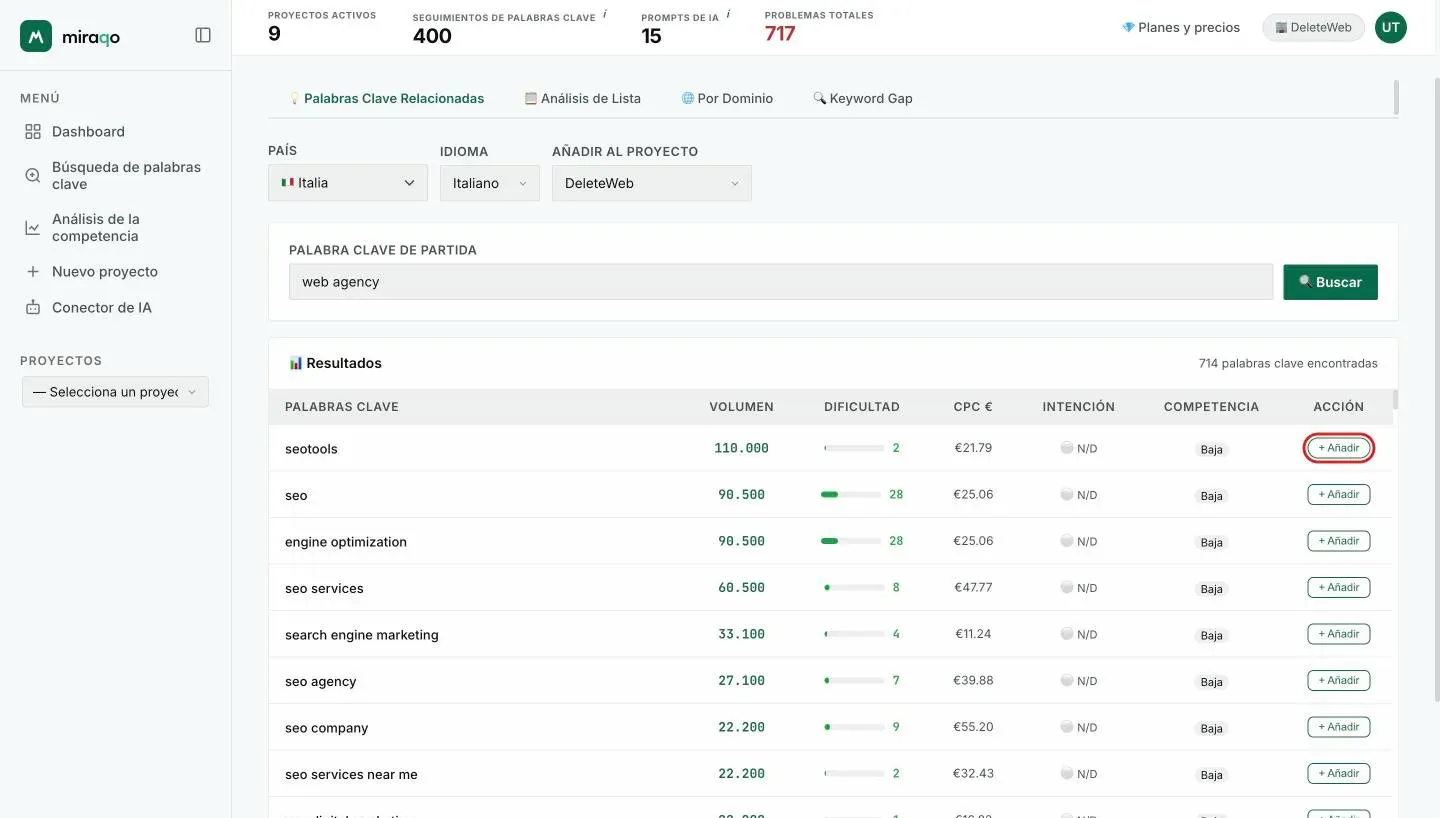Add seo agency keyword with Añadir

(1339, 680)
